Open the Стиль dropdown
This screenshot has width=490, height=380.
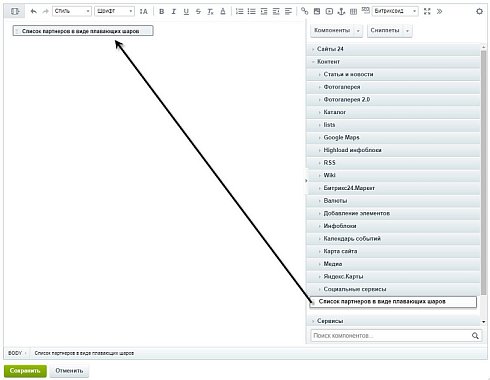[72, 11]
